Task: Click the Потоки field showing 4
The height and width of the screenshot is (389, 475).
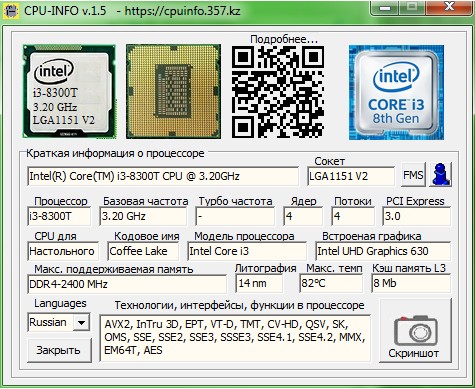Action: pos(353,216)
